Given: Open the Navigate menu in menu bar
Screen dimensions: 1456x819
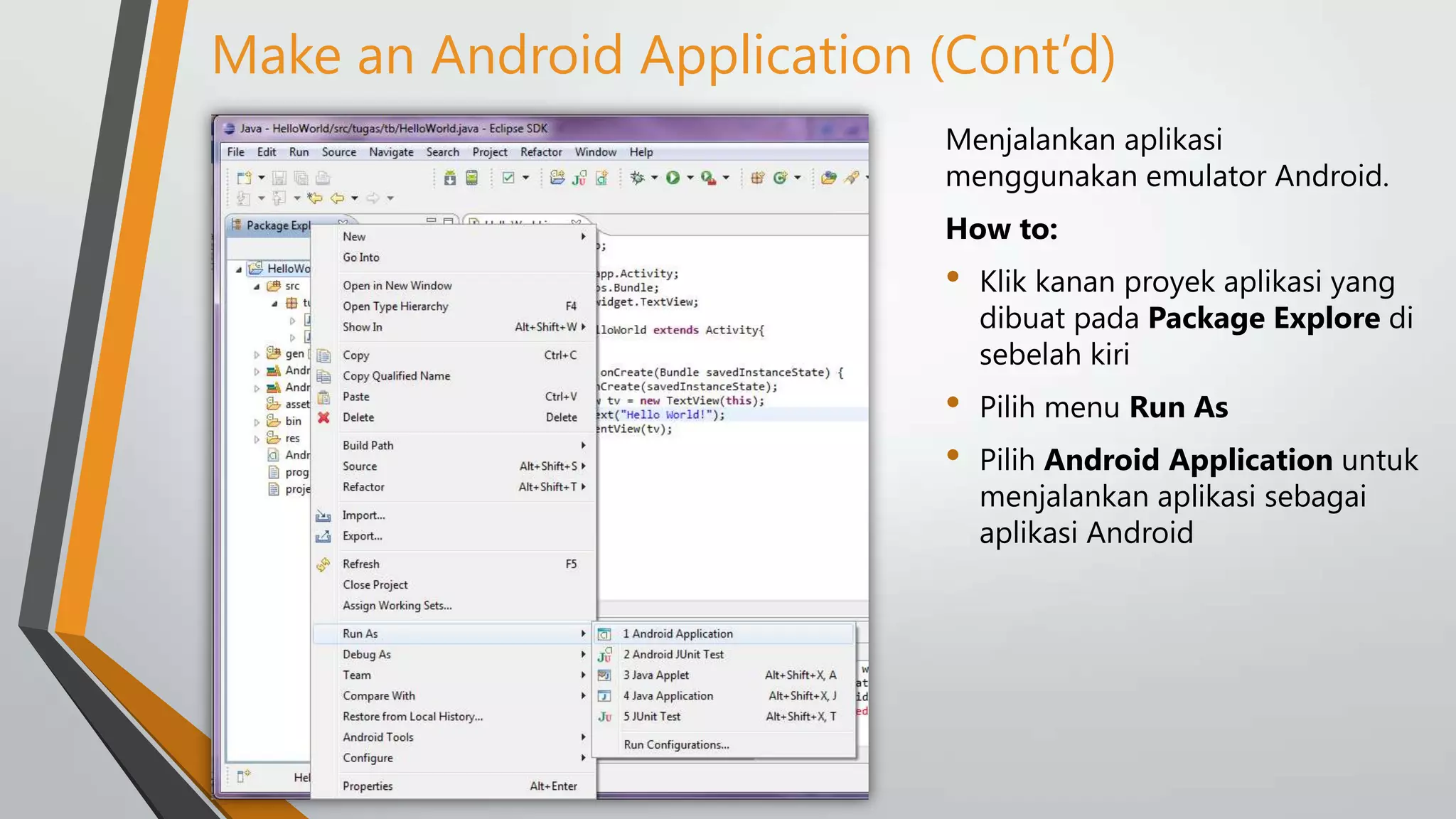Looking at the screenshot, I should tap(391, 152).
